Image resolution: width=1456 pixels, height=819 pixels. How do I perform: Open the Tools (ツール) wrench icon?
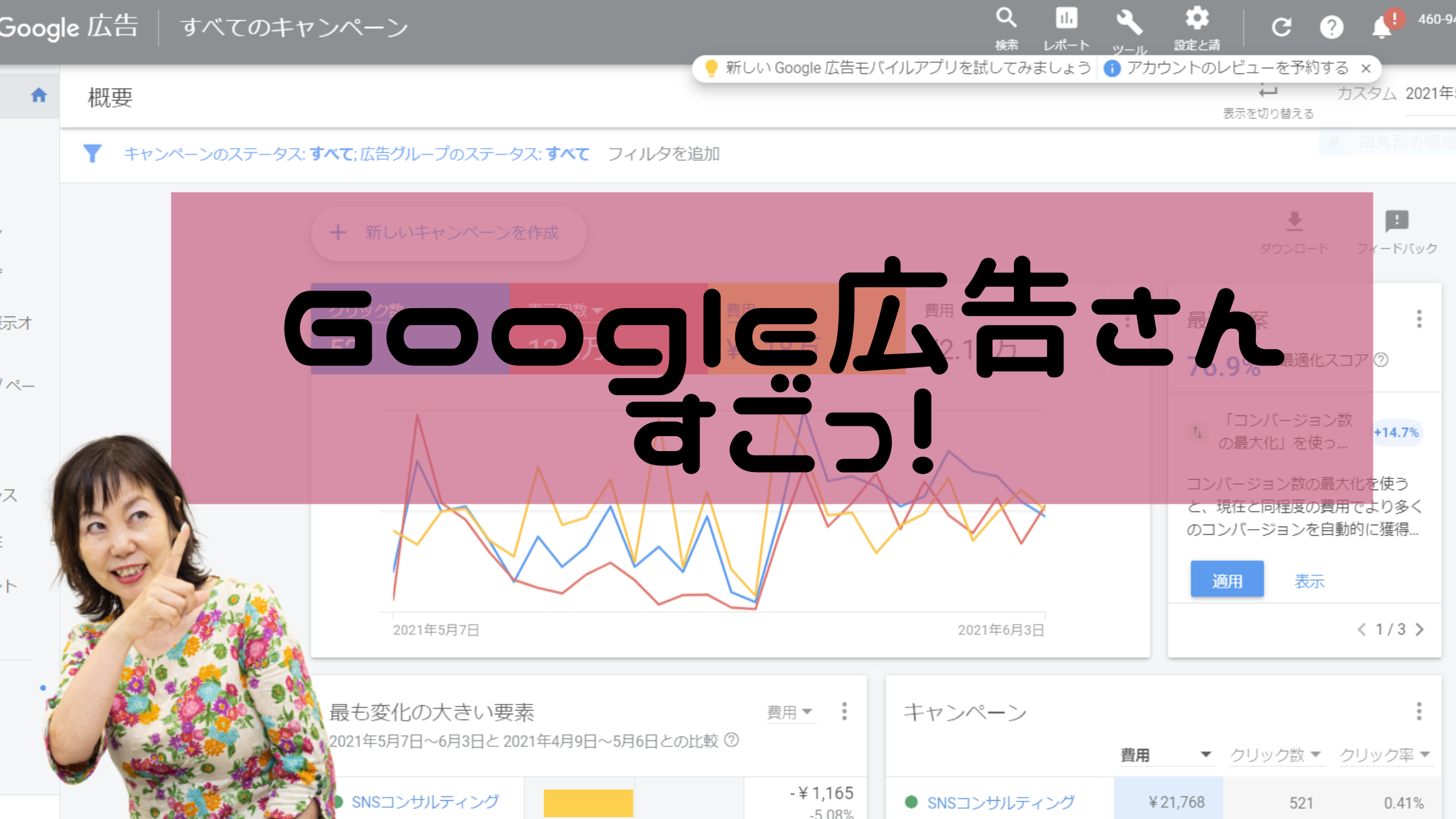(1129, 22)
